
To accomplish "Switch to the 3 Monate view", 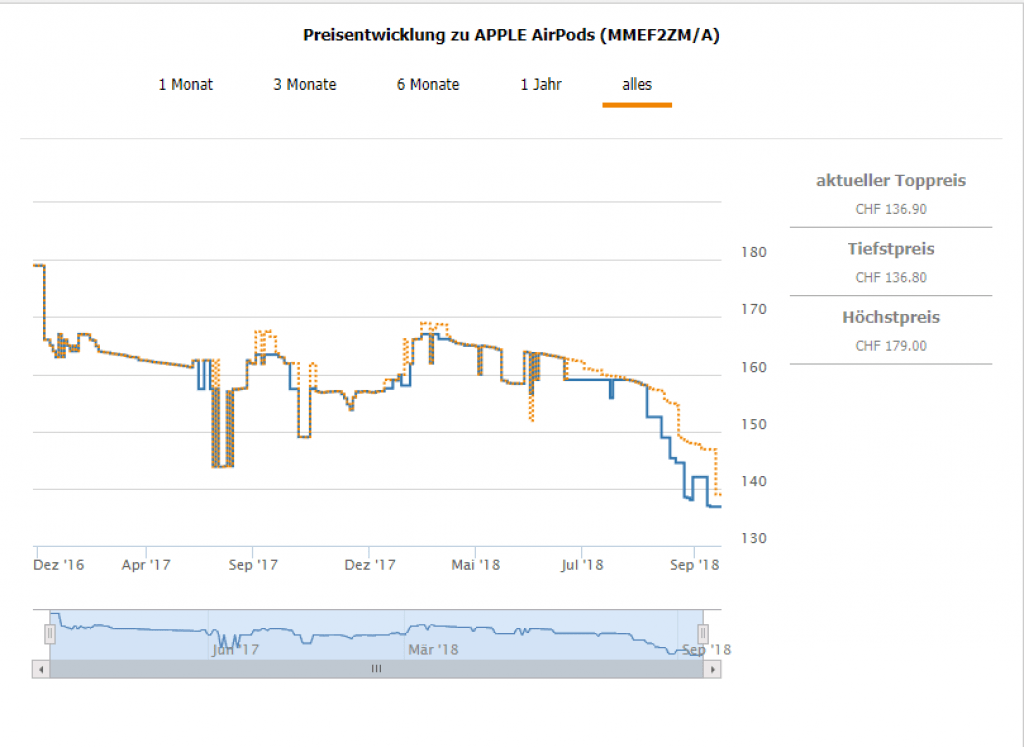I will coord(305,85).
